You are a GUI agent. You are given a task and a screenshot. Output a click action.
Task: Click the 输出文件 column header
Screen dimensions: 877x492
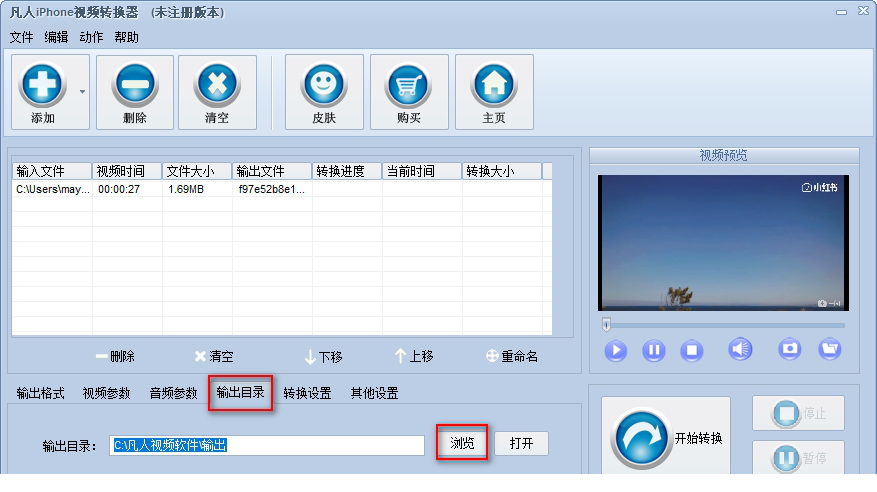pyautogui.click(x=272, y=171)
